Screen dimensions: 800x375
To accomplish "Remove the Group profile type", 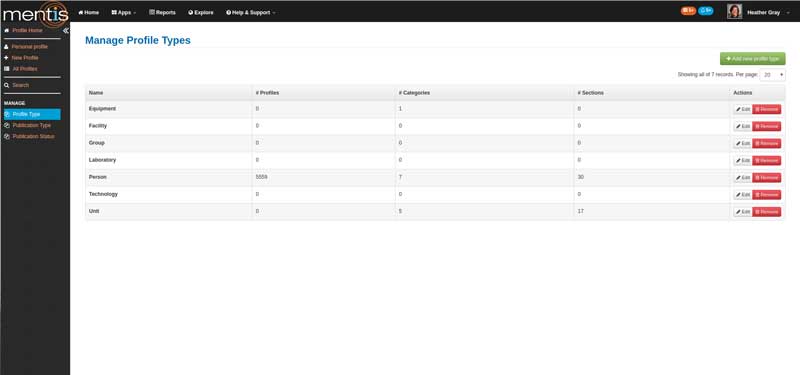I will (x=766, y=143).
